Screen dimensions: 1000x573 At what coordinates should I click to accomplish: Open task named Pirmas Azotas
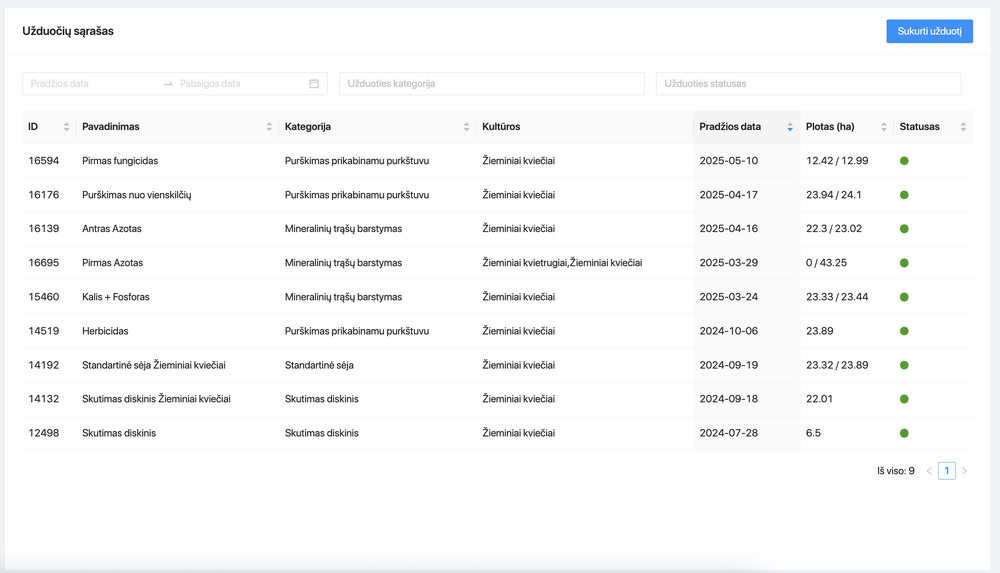tap(112, 263)
